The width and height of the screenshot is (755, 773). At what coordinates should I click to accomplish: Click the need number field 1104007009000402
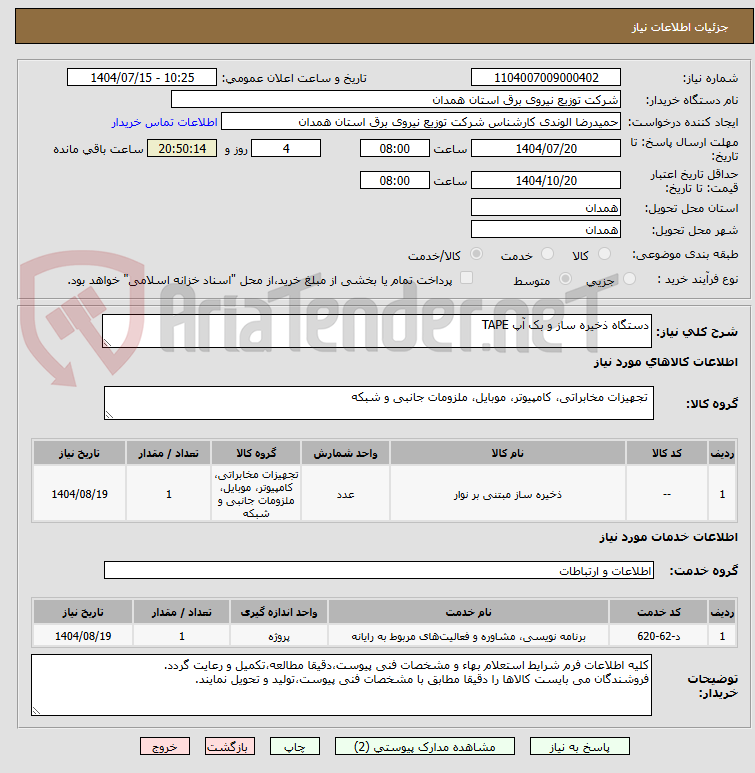coord(545,77)
